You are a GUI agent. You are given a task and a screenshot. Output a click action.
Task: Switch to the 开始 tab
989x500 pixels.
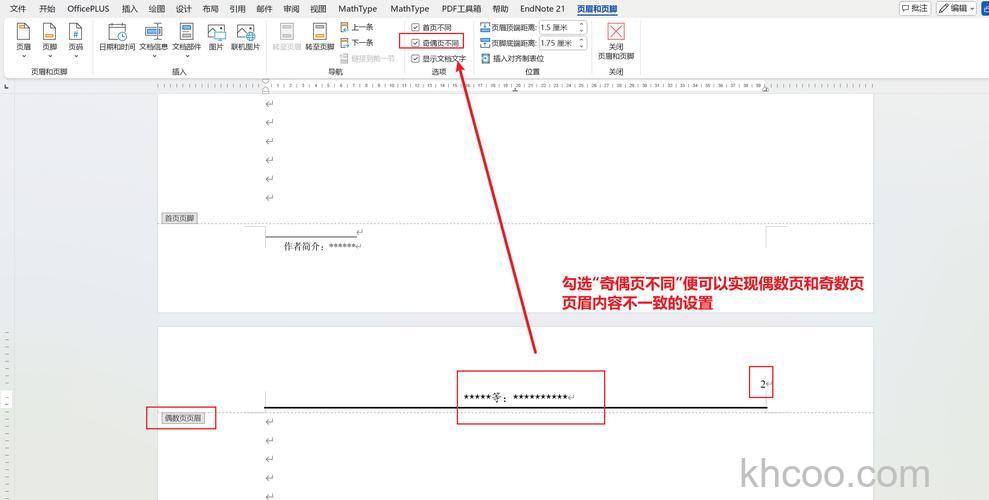tap(47, 9)
